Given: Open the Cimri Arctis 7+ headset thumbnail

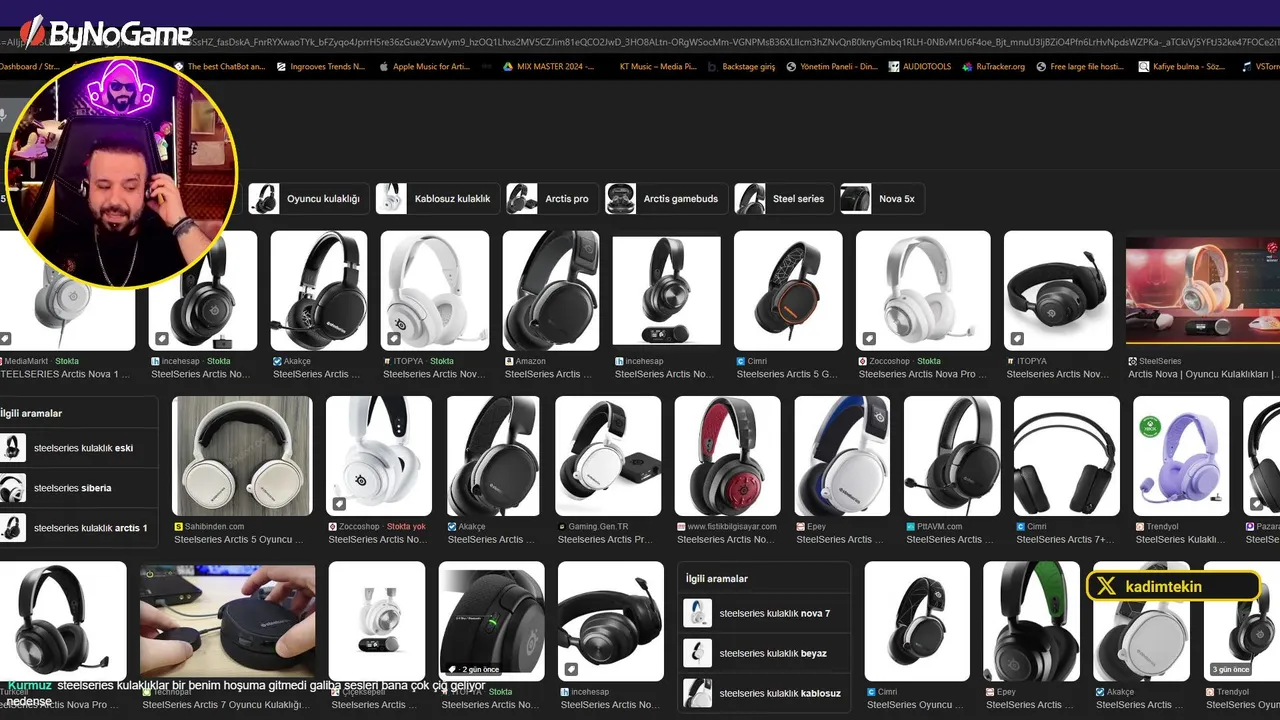Looking at the screenshot, I should (x=1066, y=456).
